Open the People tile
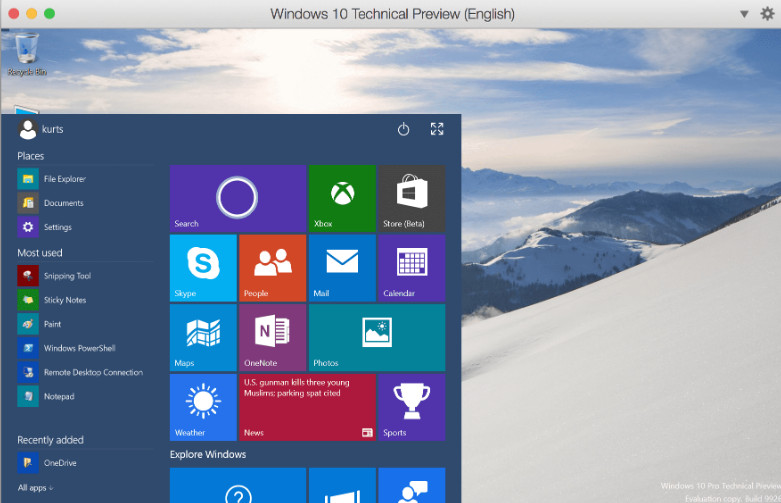The height and width of the screenshot is (503, 781). point(272,268)
